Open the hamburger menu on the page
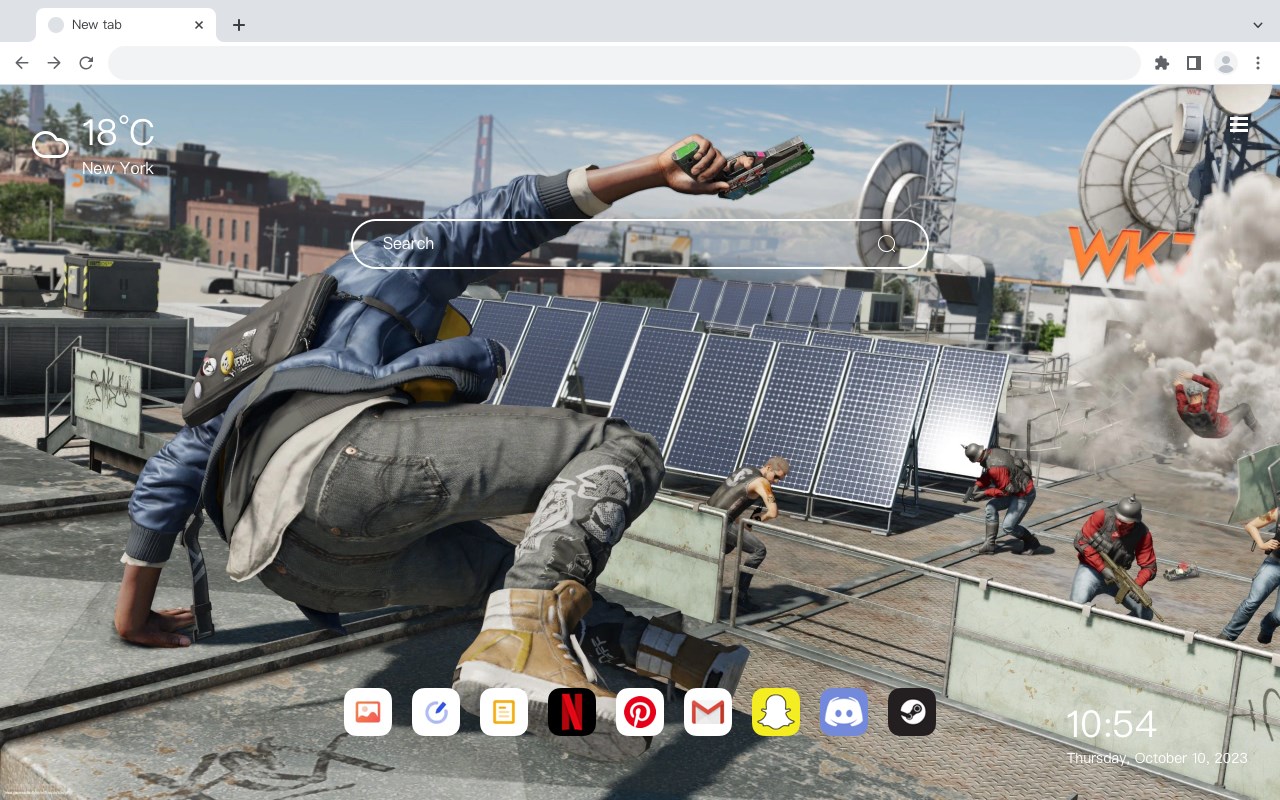The height and width of the screenshot is (800, 1280). (x=1239, y=124)
